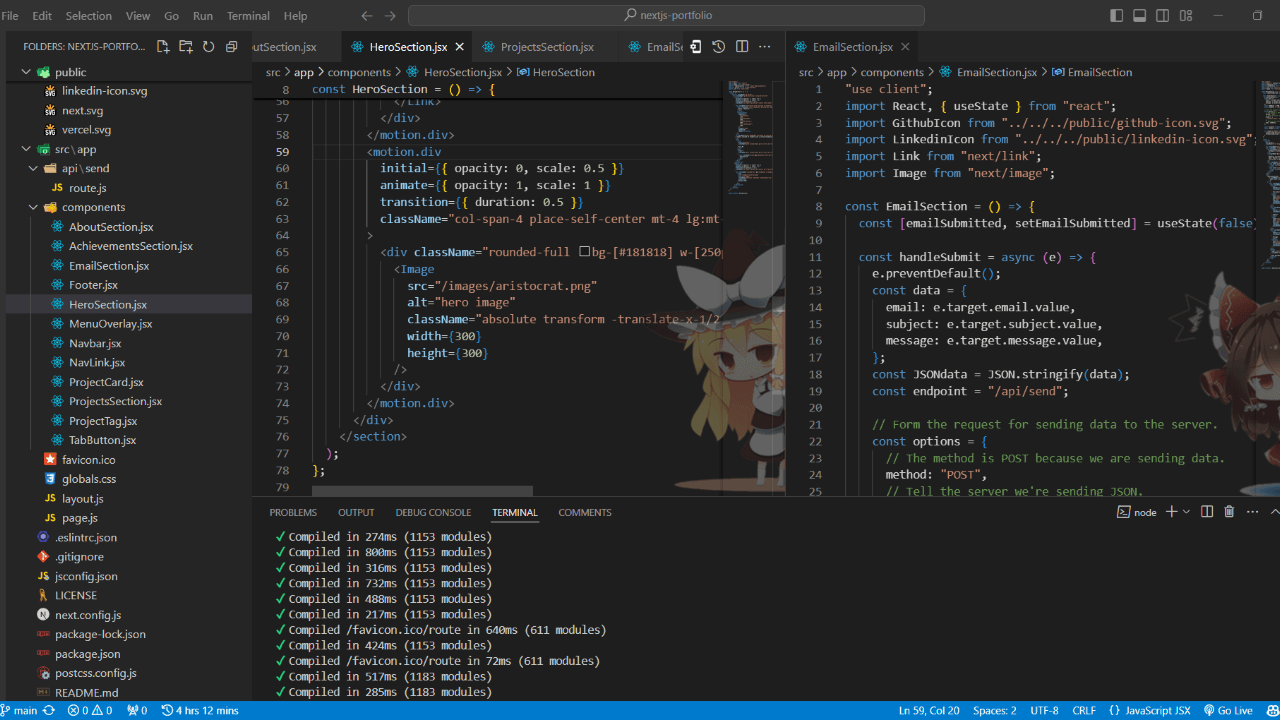Switch to the COMMENTS panel tab
This screenshot has width=1280, height=720.
pos(585,512)
